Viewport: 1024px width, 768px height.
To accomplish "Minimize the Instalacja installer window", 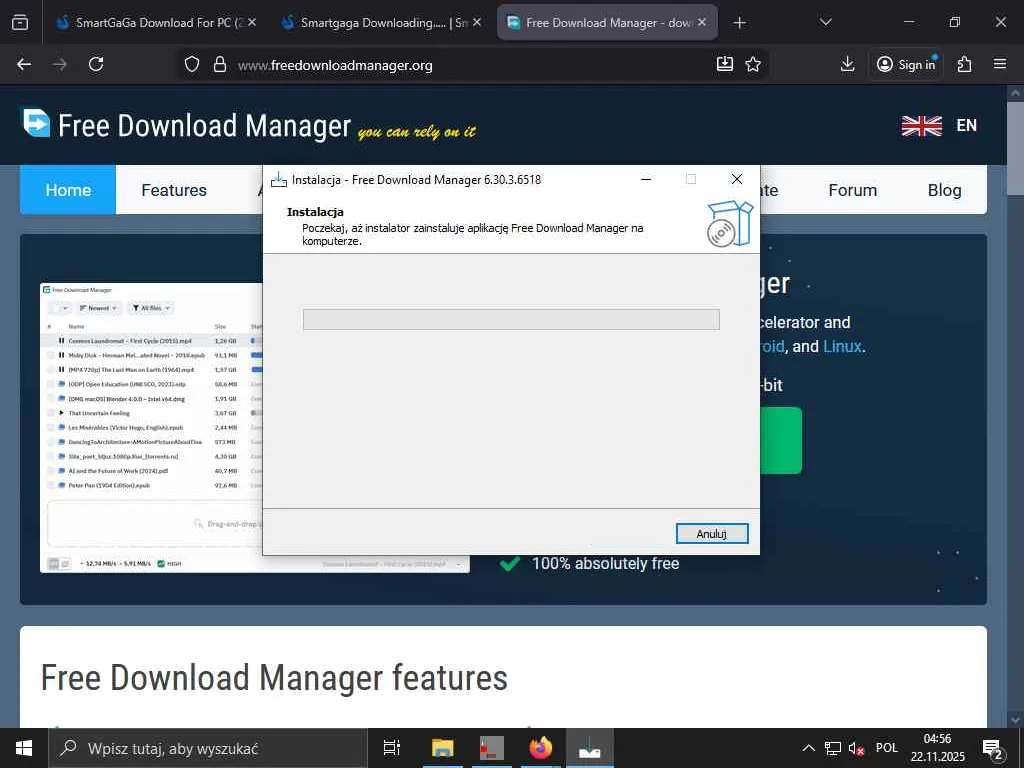I will 646,179.
